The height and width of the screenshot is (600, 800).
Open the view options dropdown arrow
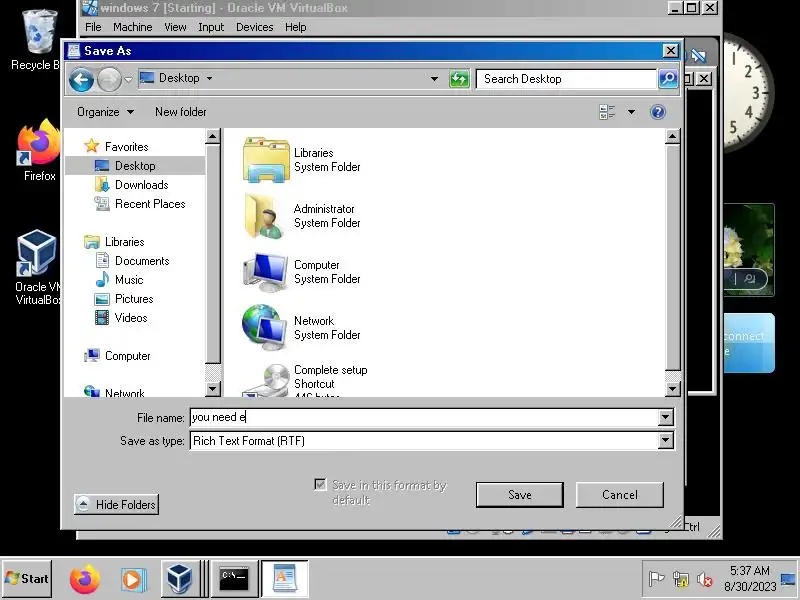(631, 112)
